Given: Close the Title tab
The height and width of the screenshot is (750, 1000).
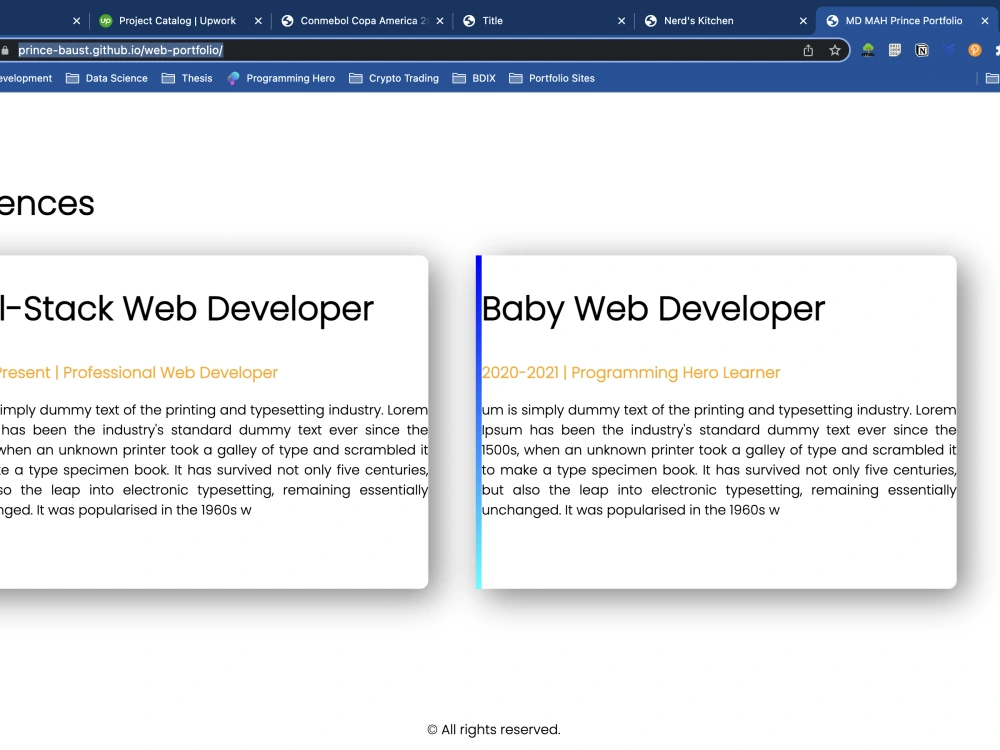Looking at the screenshot, I should 622,21.
